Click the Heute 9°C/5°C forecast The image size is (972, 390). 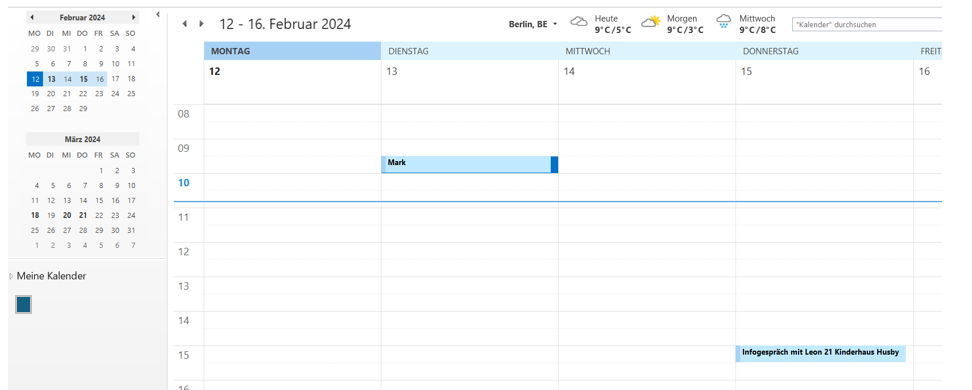pyautogui.click(x=612, y=24)
